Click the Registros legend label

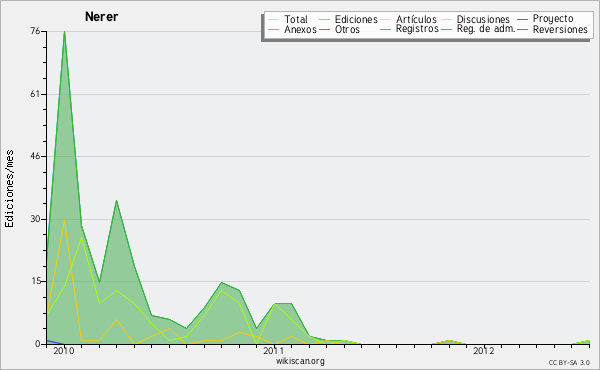pos(417,29)
